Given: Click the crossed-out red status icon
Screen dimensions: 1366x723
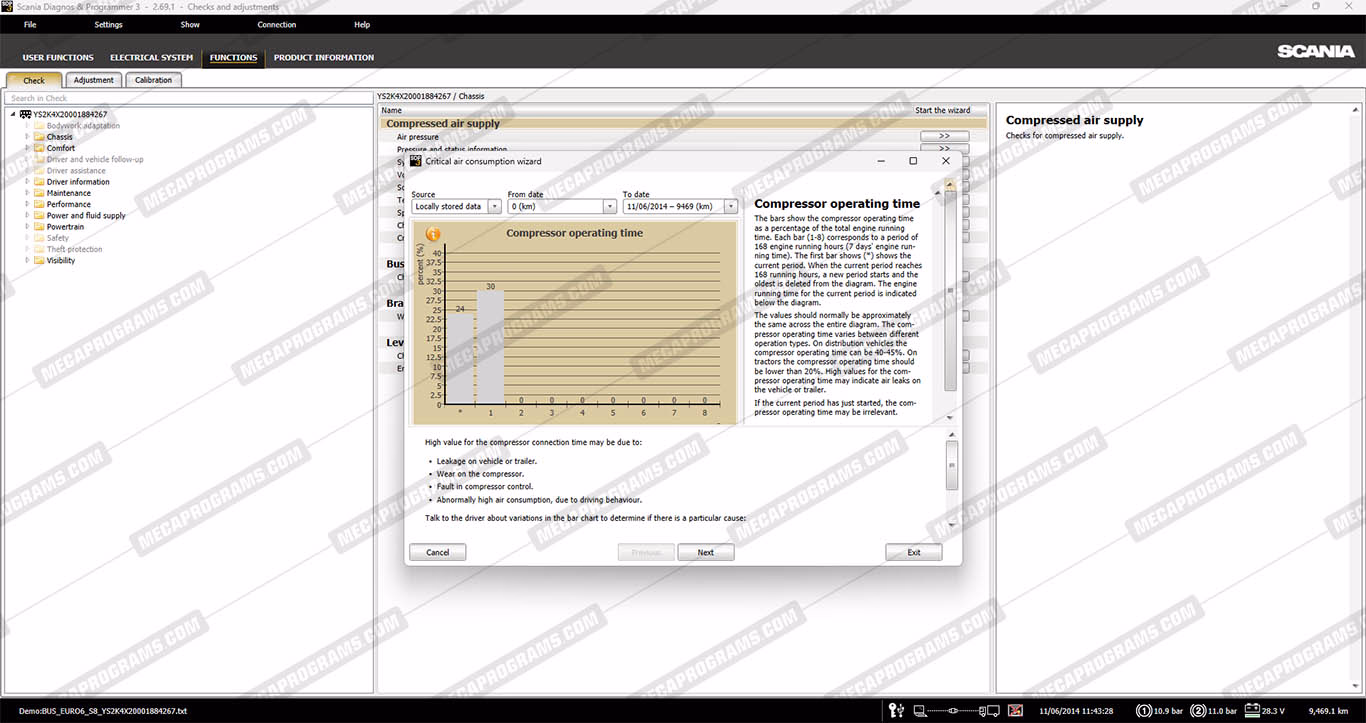Looking at the screenshot, I should coord(1016,711).
